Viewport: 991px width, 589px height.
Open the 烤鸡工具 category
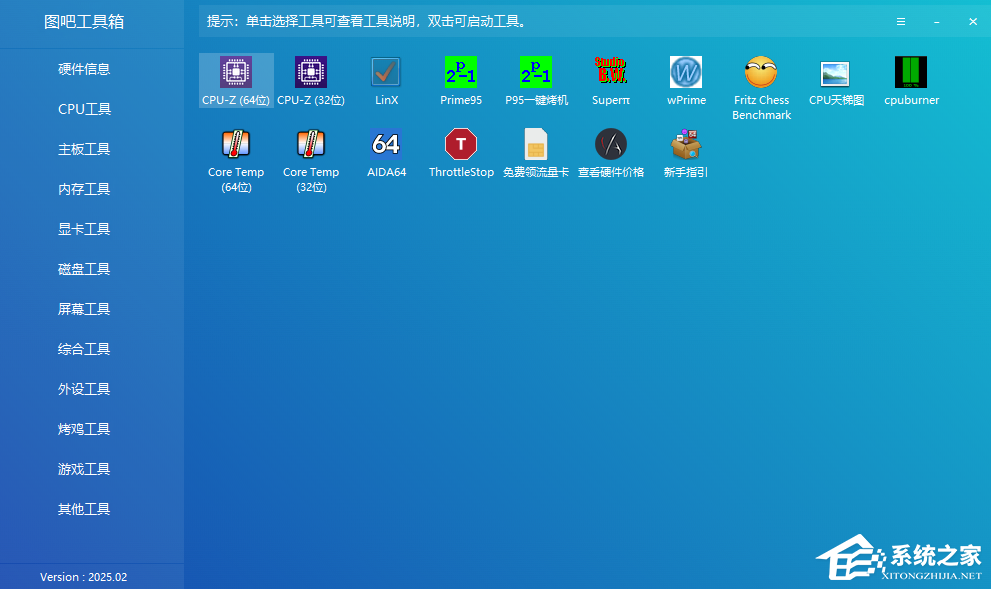click(84, 429)
